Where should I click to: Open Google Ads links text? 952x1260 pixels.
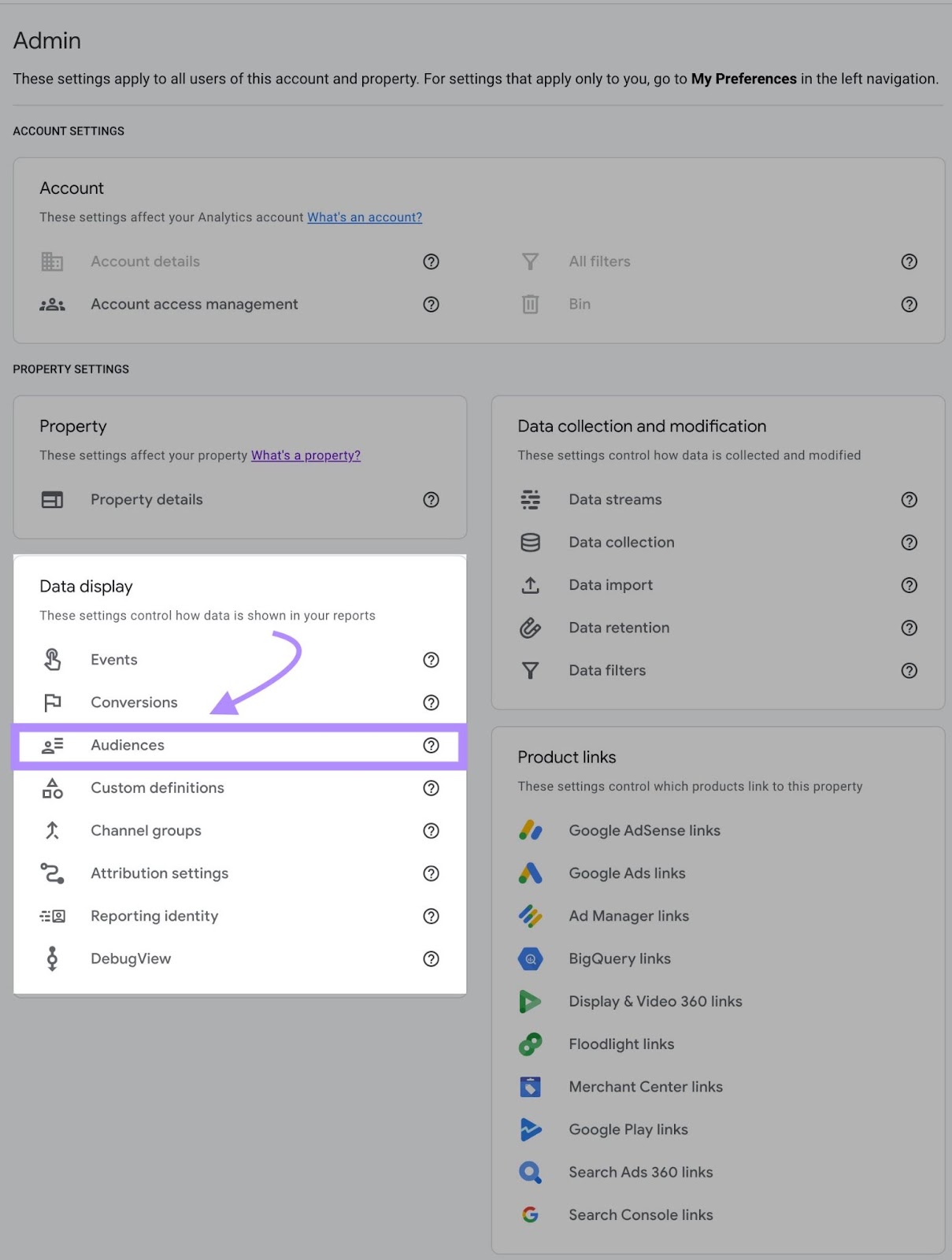click(627, 873)
